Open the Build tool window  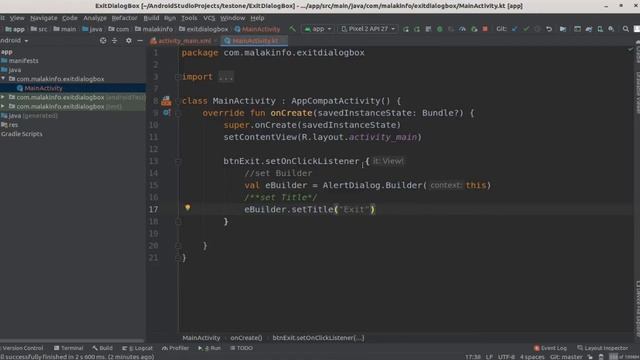[x=102, y=348]
